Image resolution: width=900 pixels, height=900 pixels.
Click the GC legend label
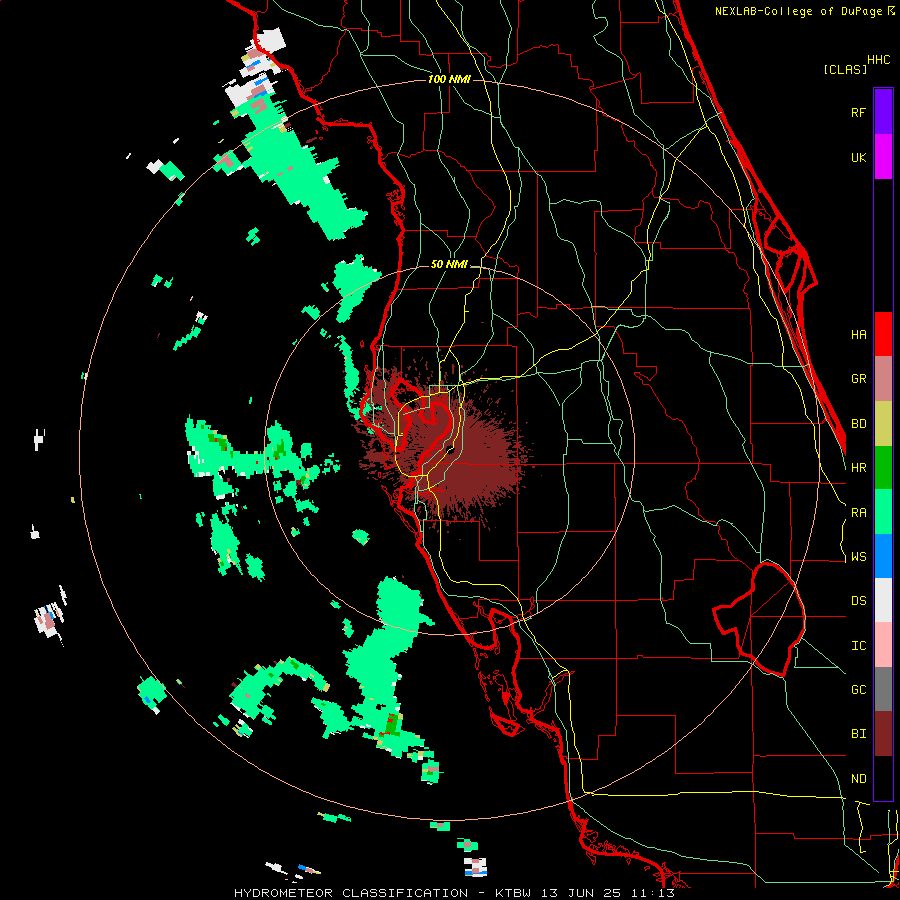click(x=858, y=690)
